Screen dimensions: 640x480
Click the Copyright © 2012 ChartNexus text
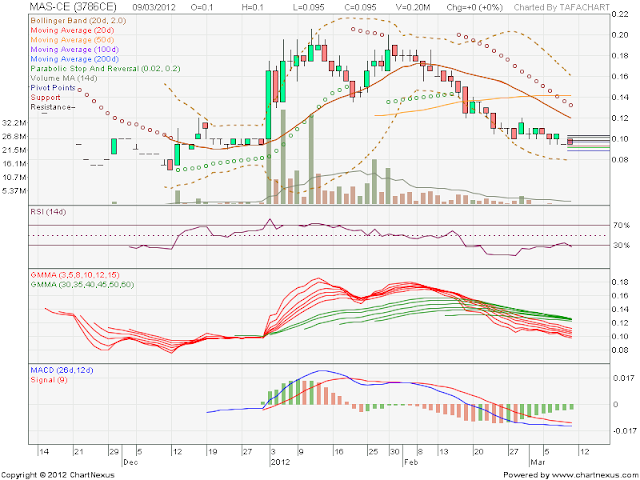58,475
